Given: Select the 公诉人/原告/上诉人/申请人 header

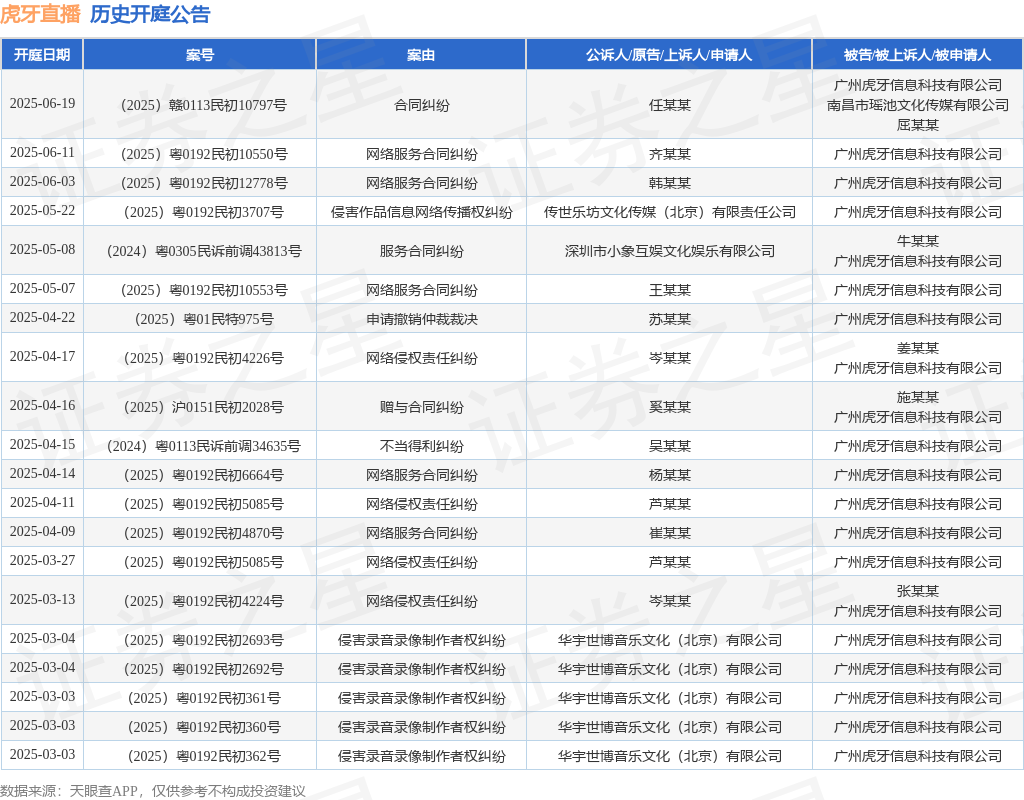Looking at the screenshot, I should 669,55.
